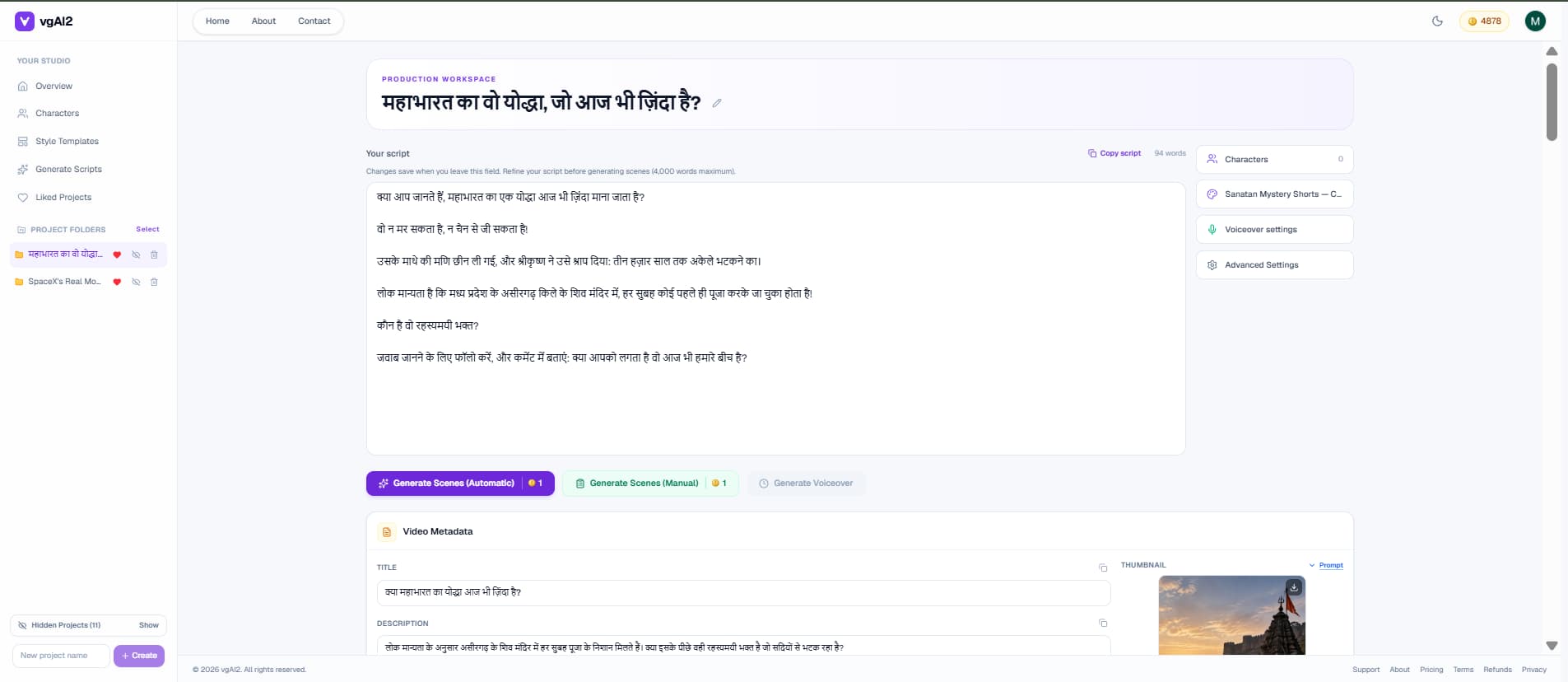This screenshot has height=682, width=1568.
Task: Copy the description with copy icon
Action: coord(1103,624)
